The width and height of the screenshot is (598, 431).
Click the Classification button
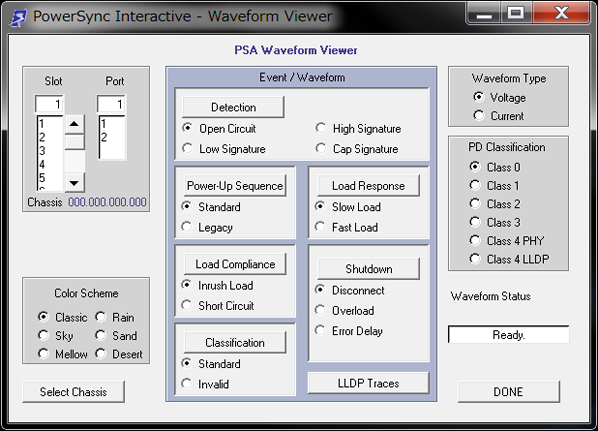point(235,343)
